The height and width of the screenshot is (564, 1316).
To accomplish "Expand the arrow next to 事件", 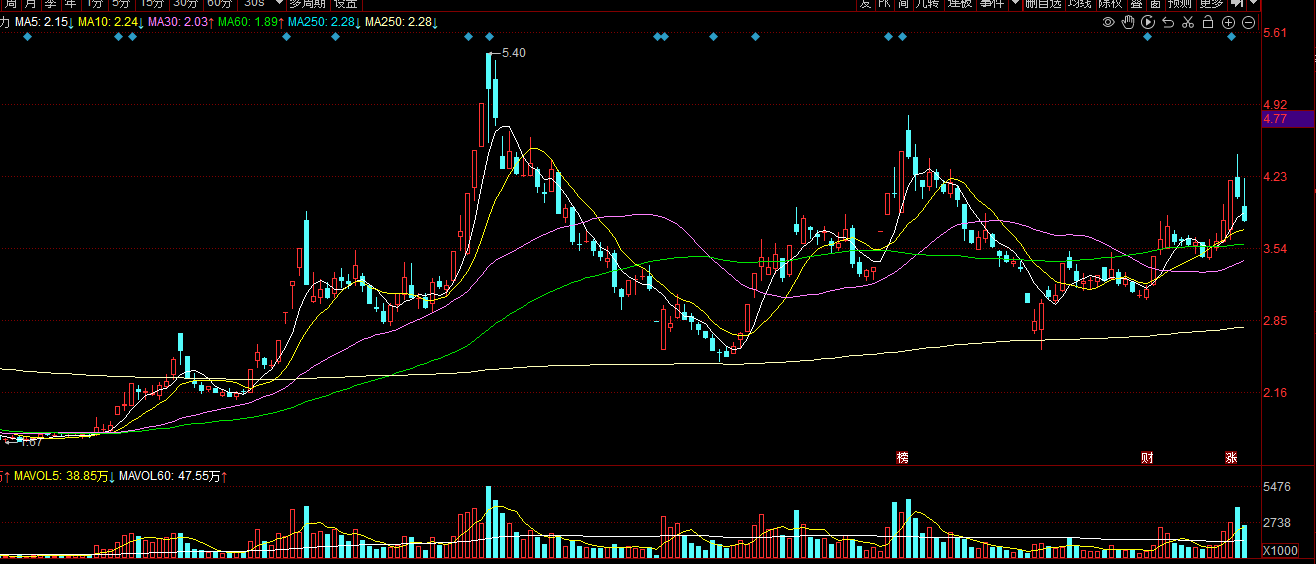I will pyautogui.click(x=1015, y=4).
